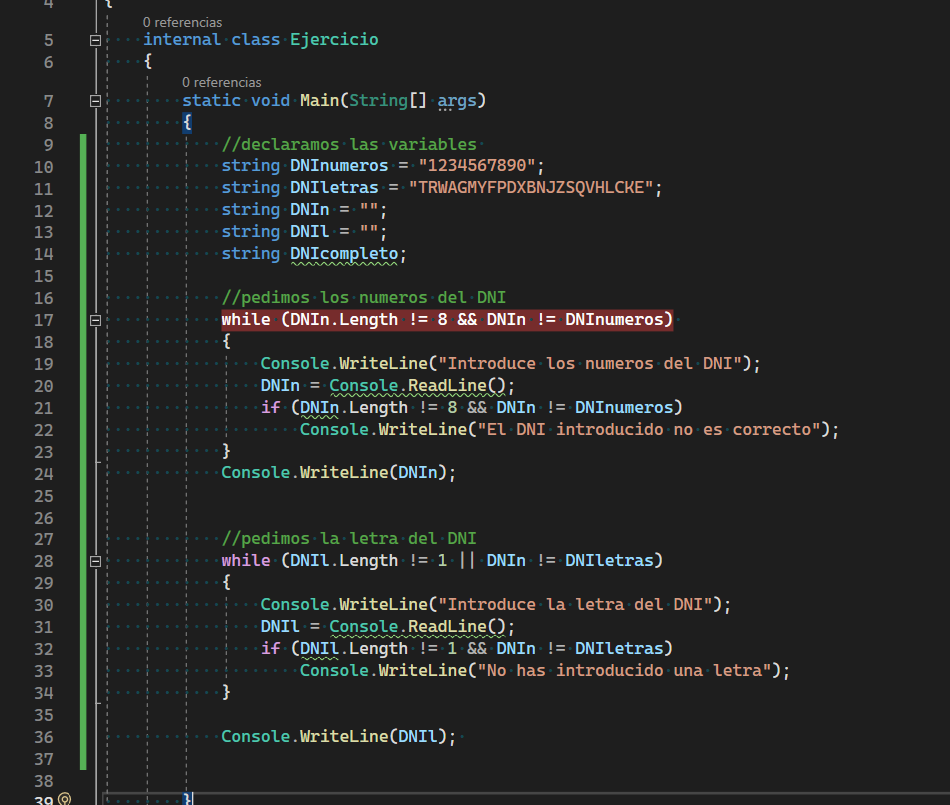
Task: Open '0 referencias' above class Ejercicio
Action: coord(182,22)
